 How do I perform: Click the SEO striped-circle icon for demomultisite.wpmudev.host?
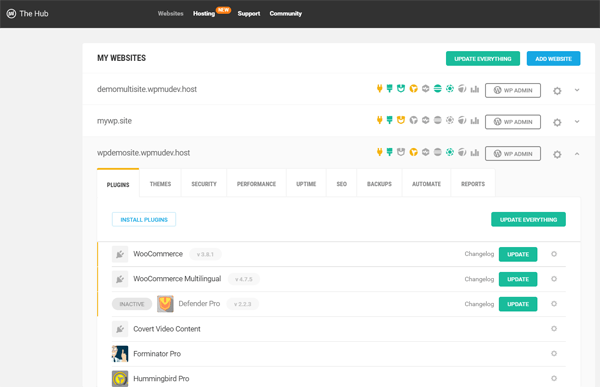coord(438,89)
